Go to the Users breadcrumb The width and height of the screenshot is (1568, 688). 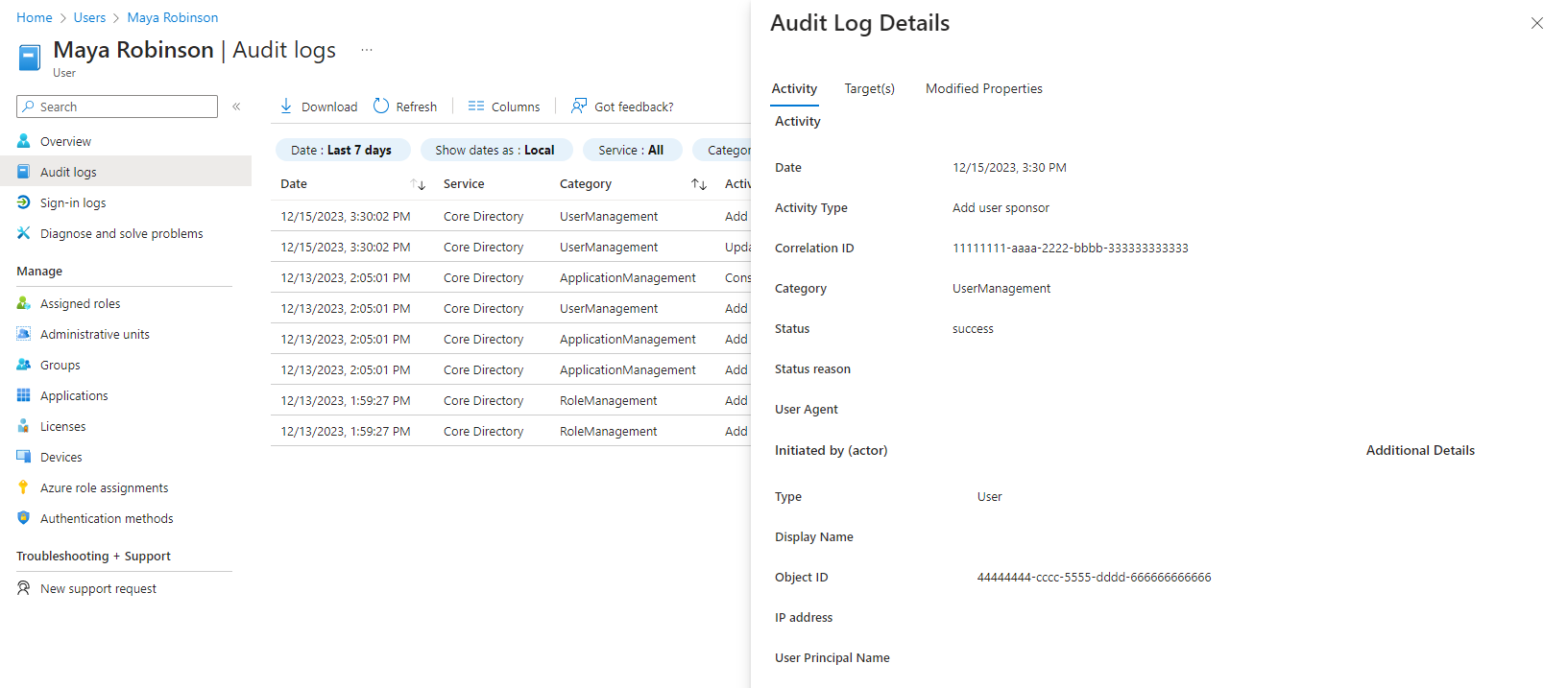(x=90, y=17)
